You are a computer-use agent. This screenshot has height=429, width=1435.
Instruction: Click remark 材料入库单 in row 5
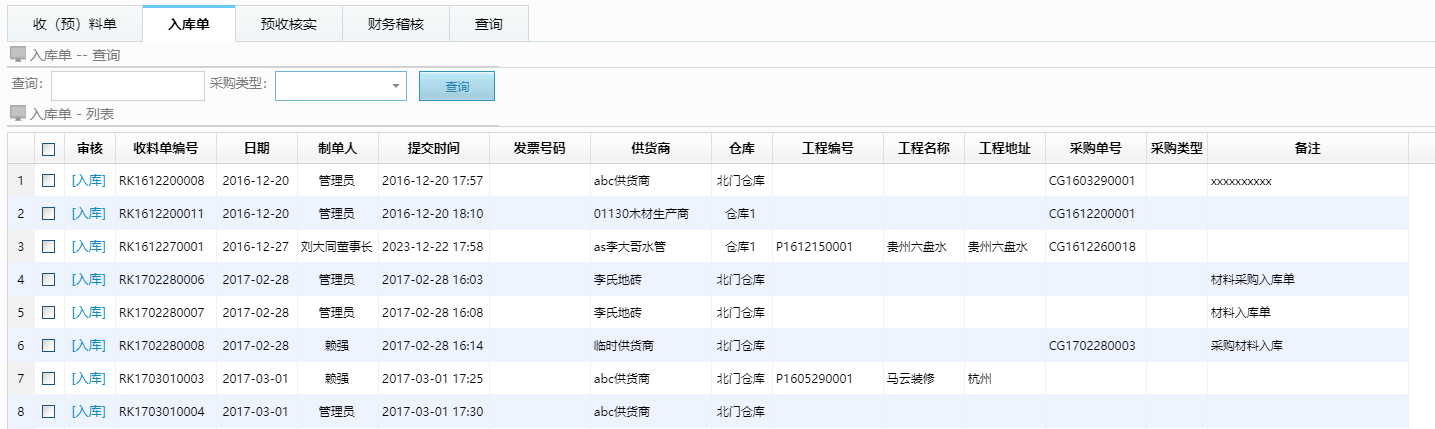coord(1240,313)
